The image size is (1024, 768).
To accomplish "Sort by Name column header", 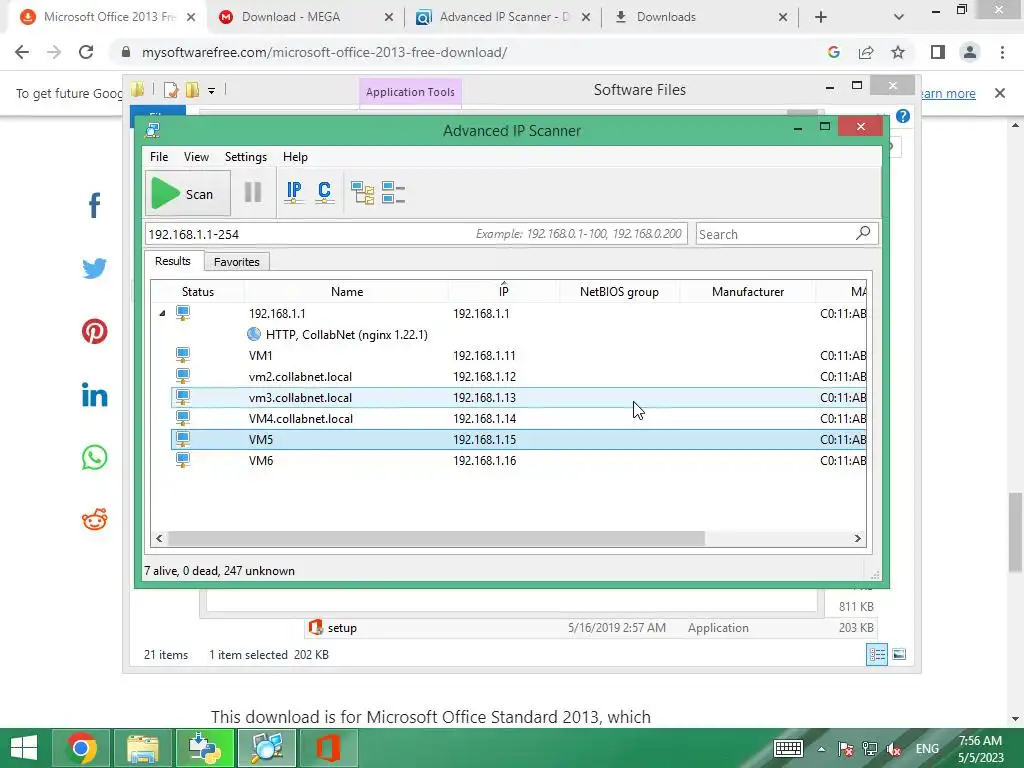I will point(347,291).
